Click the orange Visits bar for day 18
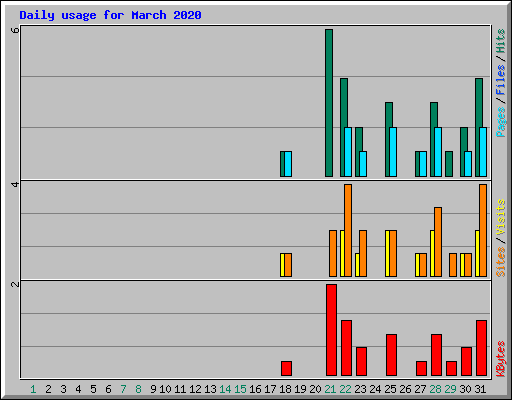Image resolution: width=512 pixels, height=400 pixels. [288, 265]
